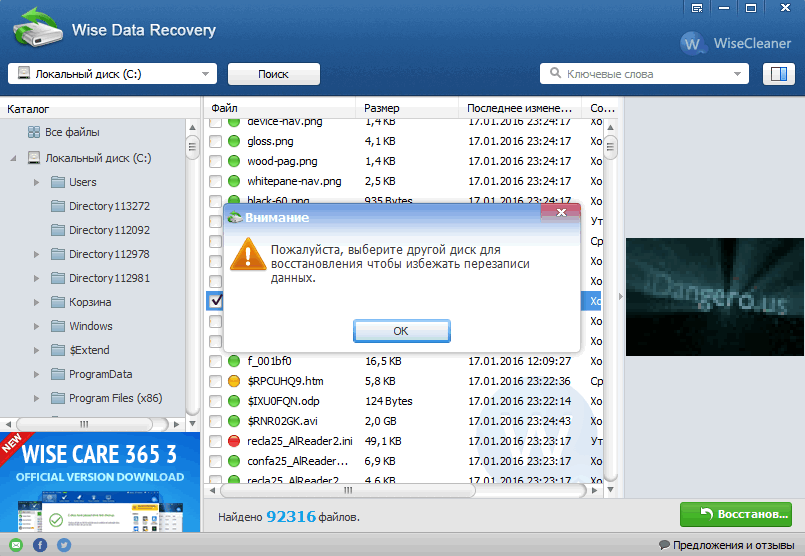Click the Поиск scan button
The height and width of the screenshot is (556, 805).
[273, 74]
